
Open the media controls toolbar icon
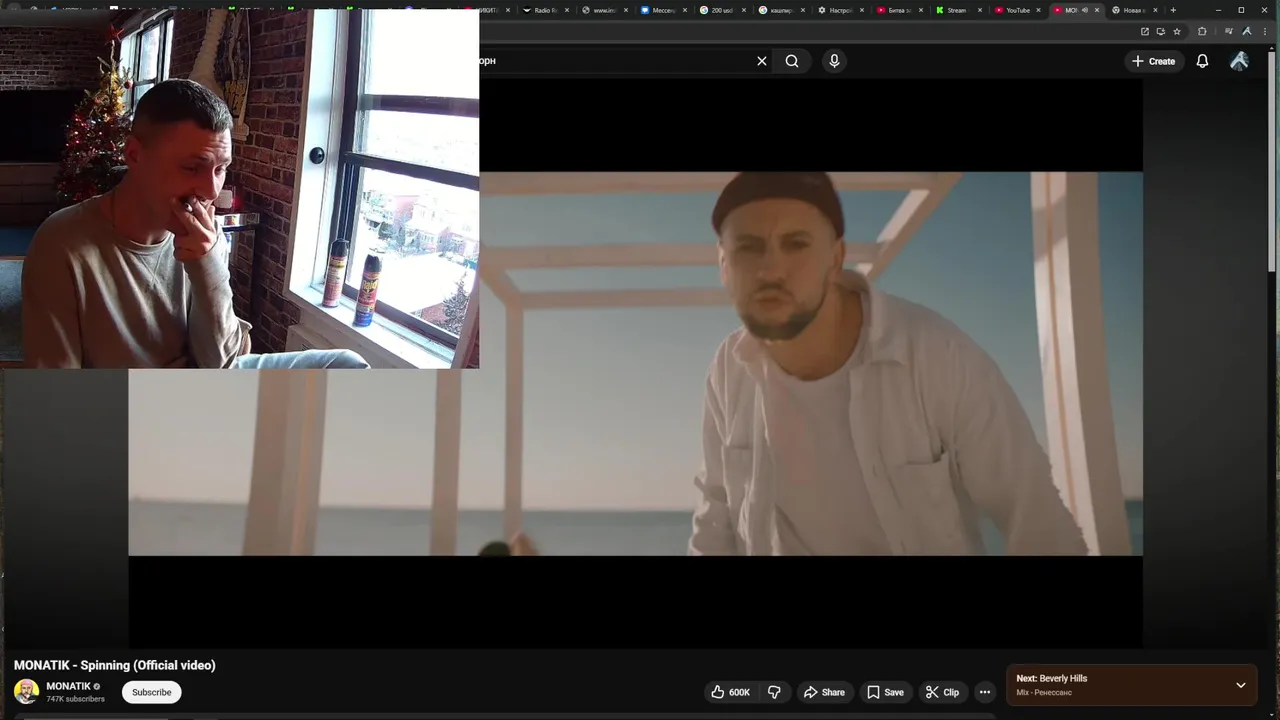click(1228, 31)
